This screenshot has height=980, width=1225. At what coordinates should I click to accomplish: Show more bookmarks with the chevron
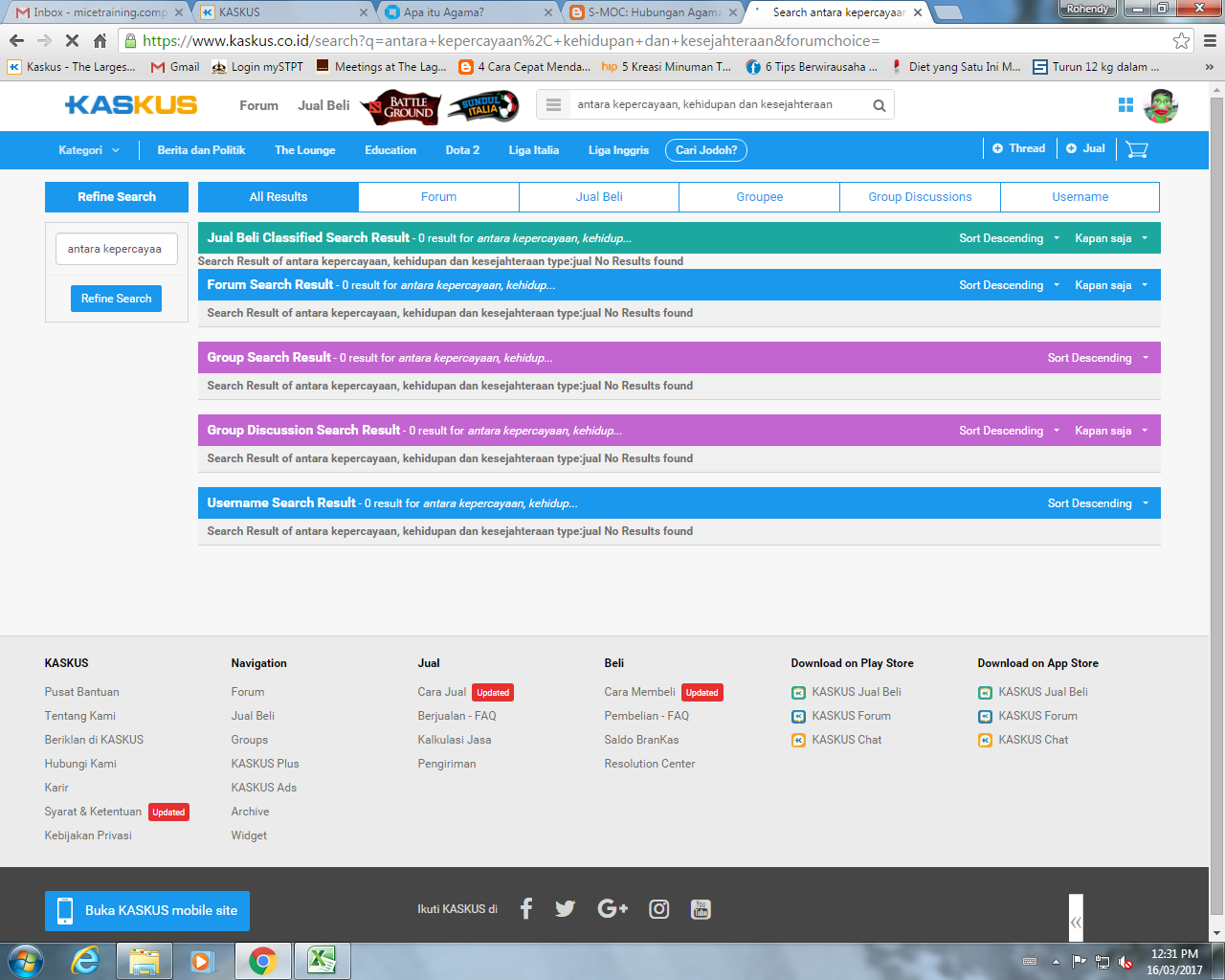click(1209, 67)
